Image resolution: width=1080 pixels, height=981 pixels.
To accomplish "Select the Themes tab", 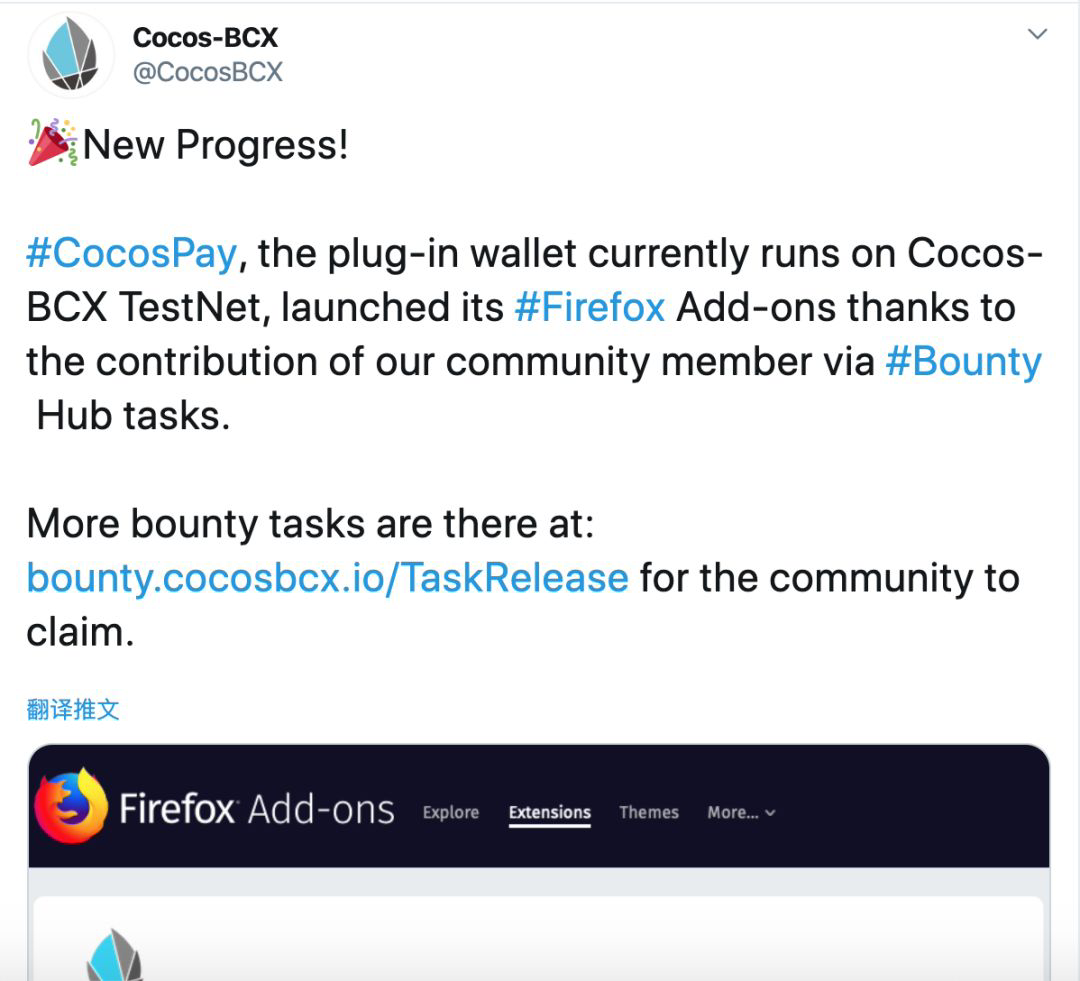I will [x=649, y=813].
